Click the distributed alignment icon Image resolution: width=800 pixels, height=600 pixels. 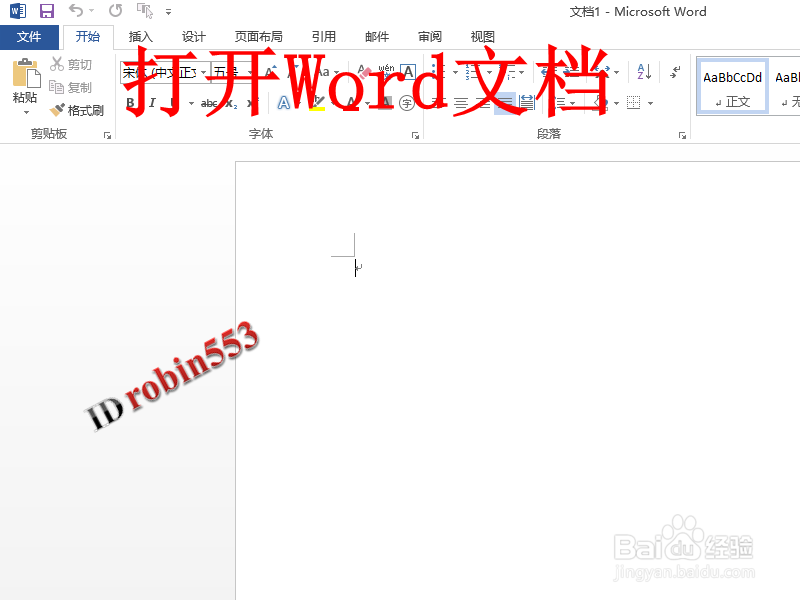[x=527, y=103]
